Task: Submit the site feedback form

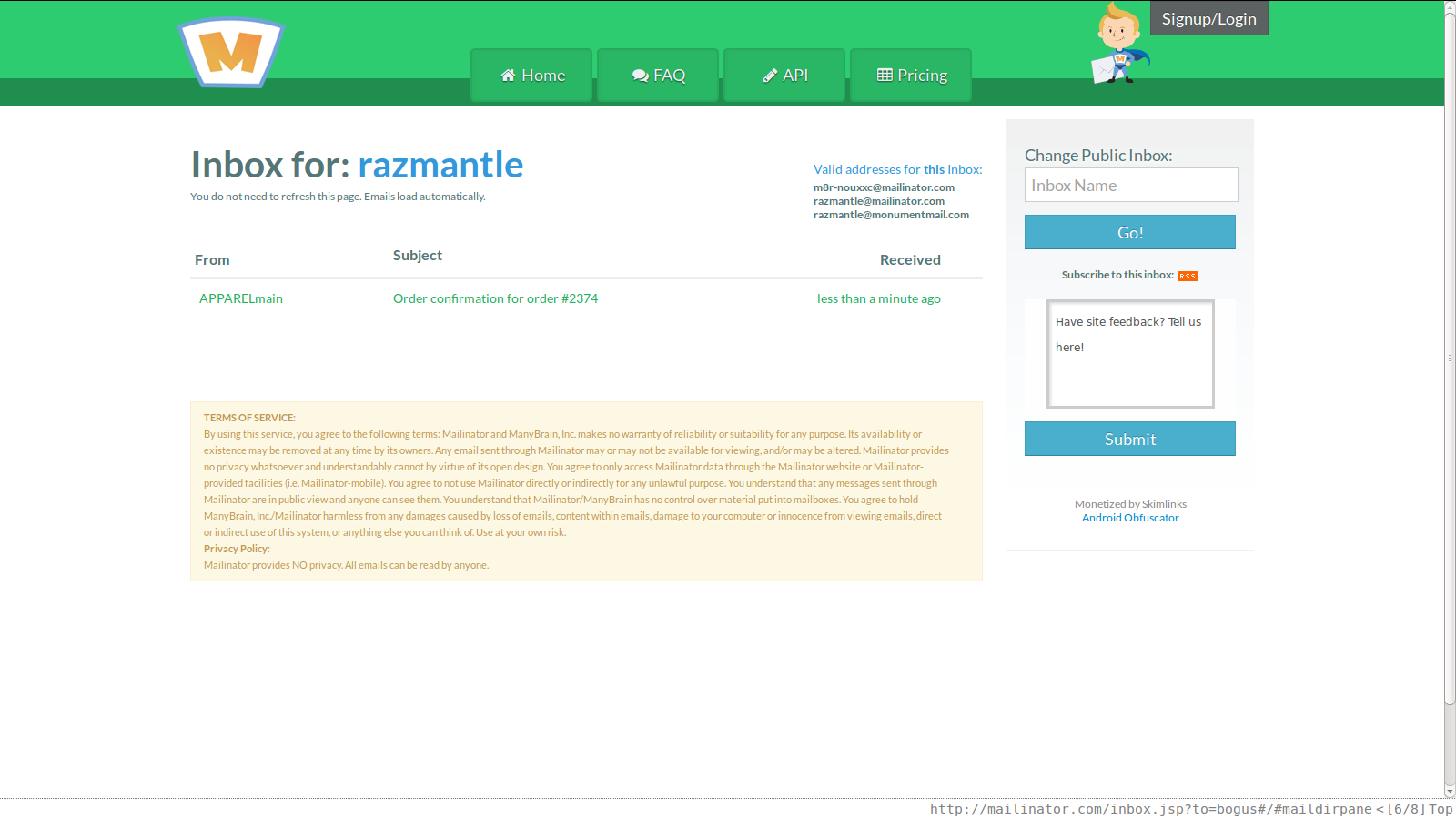Action: [1130, 439]
